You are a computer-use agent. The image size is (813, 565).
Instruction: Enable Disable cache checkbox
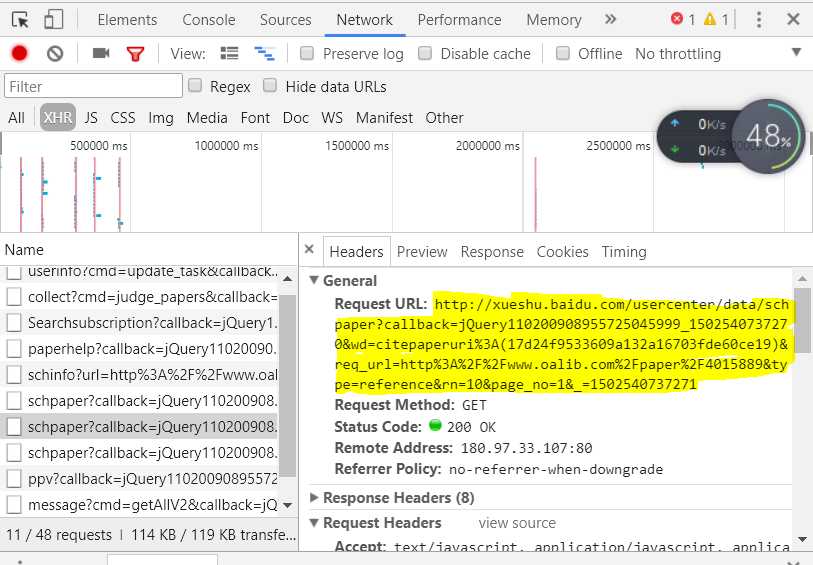[425, 53]
